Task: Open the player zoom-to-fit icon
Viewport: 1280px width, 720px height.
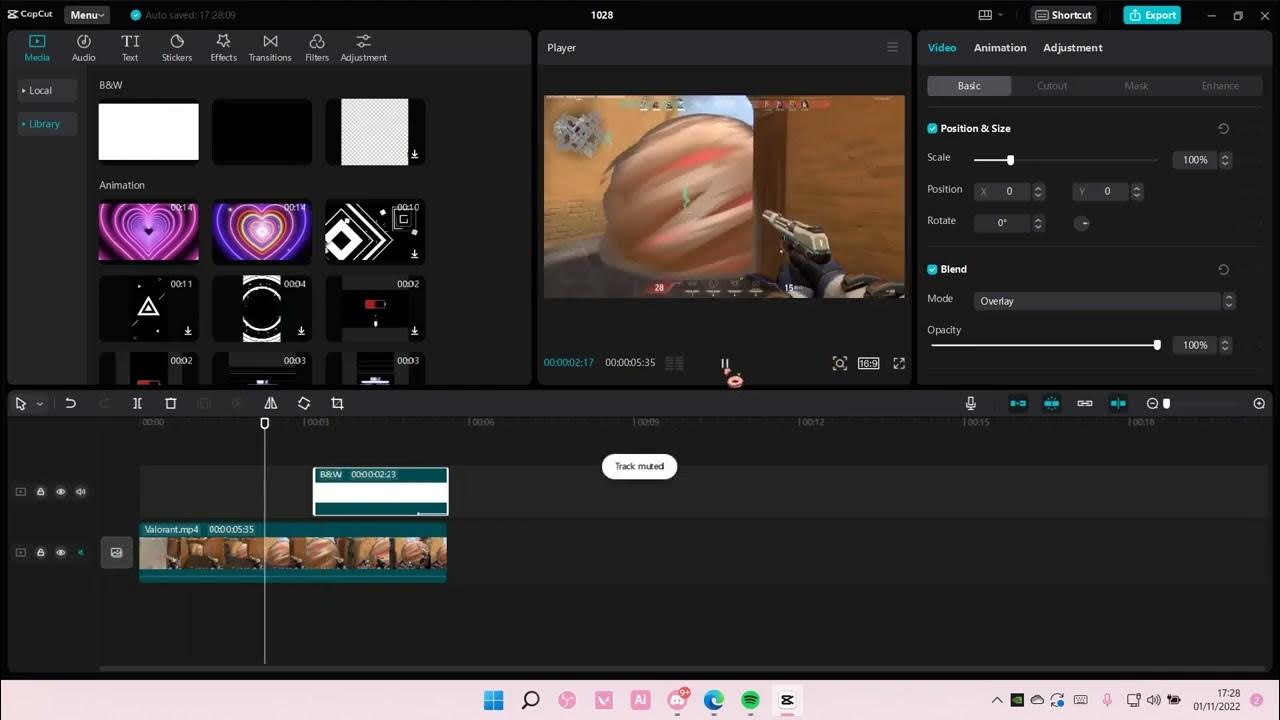Action: [840, 363]
